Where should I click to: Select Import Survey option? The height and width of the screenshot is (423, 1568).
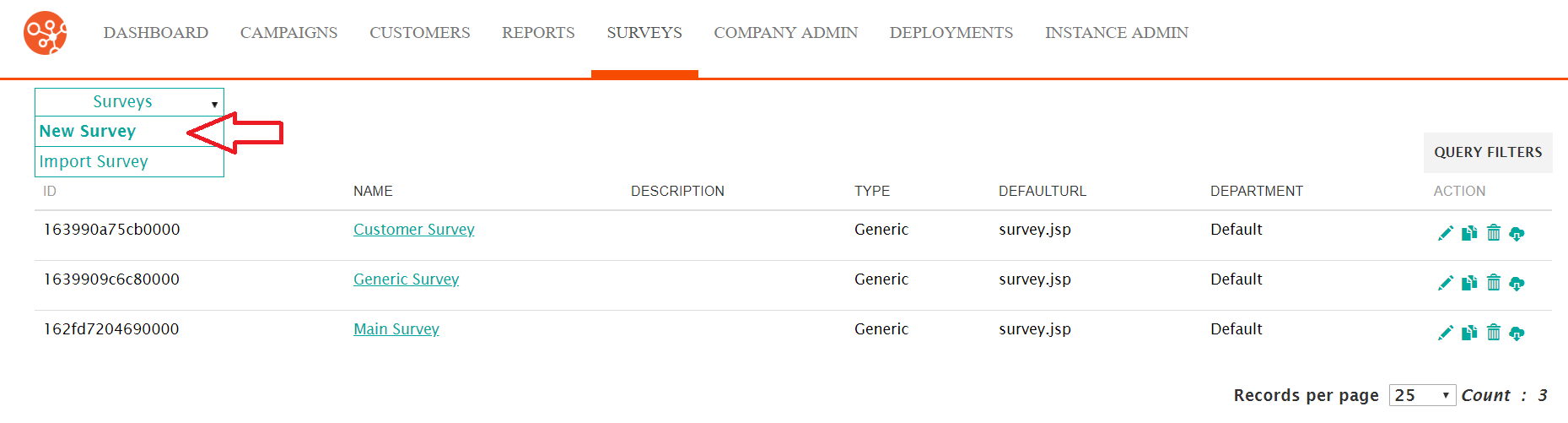click(x=94, y=161)
